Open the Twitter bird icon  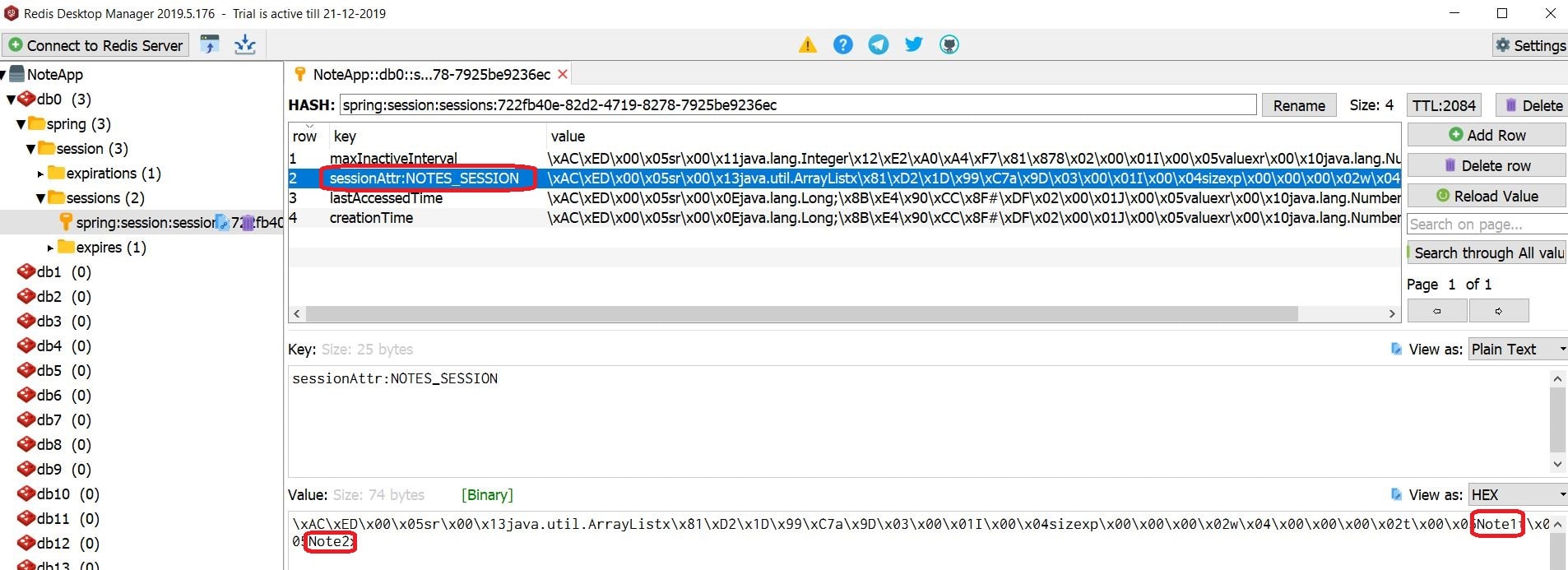click(x=914, y=44)
